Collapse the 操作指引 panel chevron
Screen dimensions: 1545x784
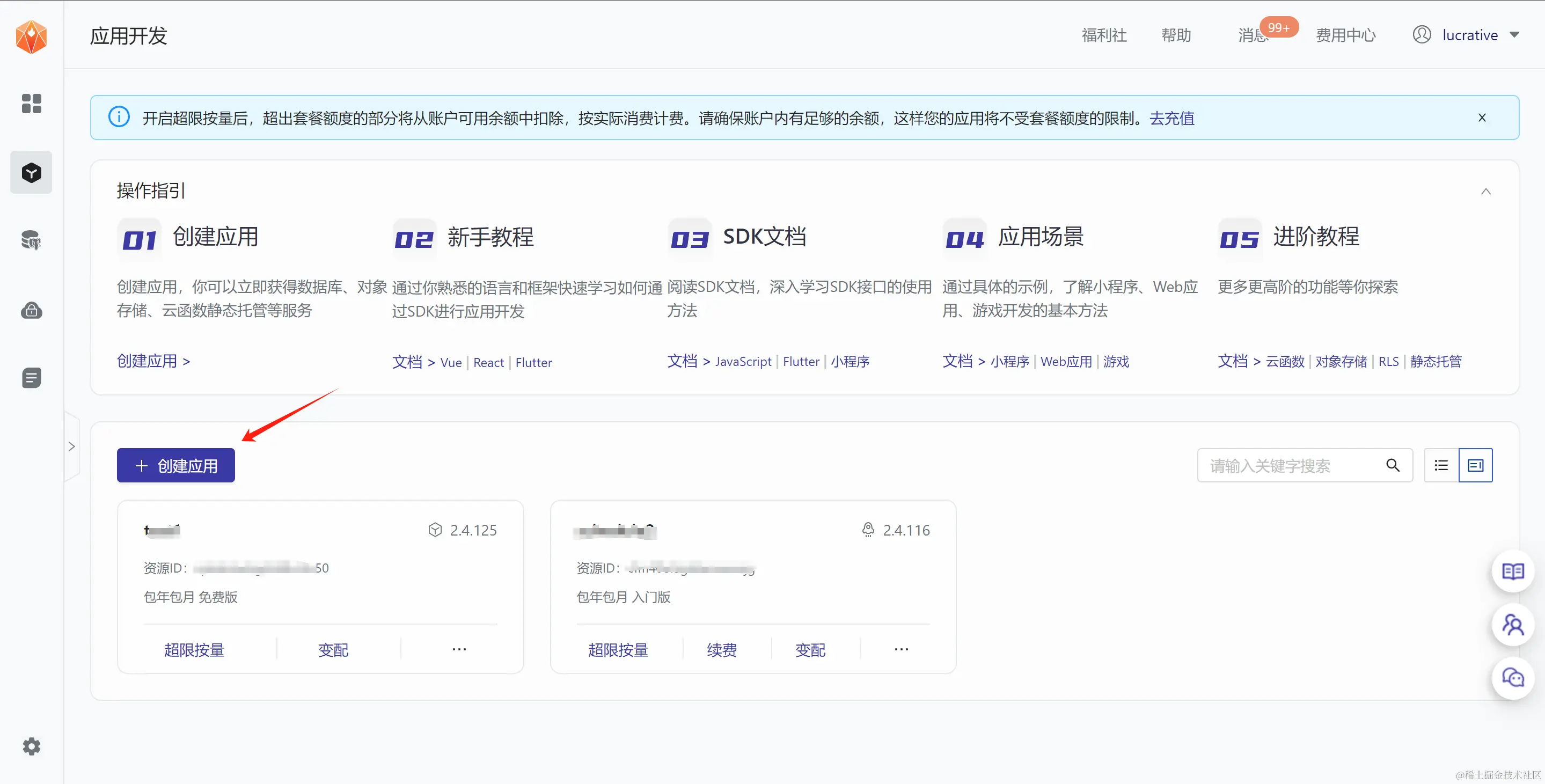[x=1485, y=192]
